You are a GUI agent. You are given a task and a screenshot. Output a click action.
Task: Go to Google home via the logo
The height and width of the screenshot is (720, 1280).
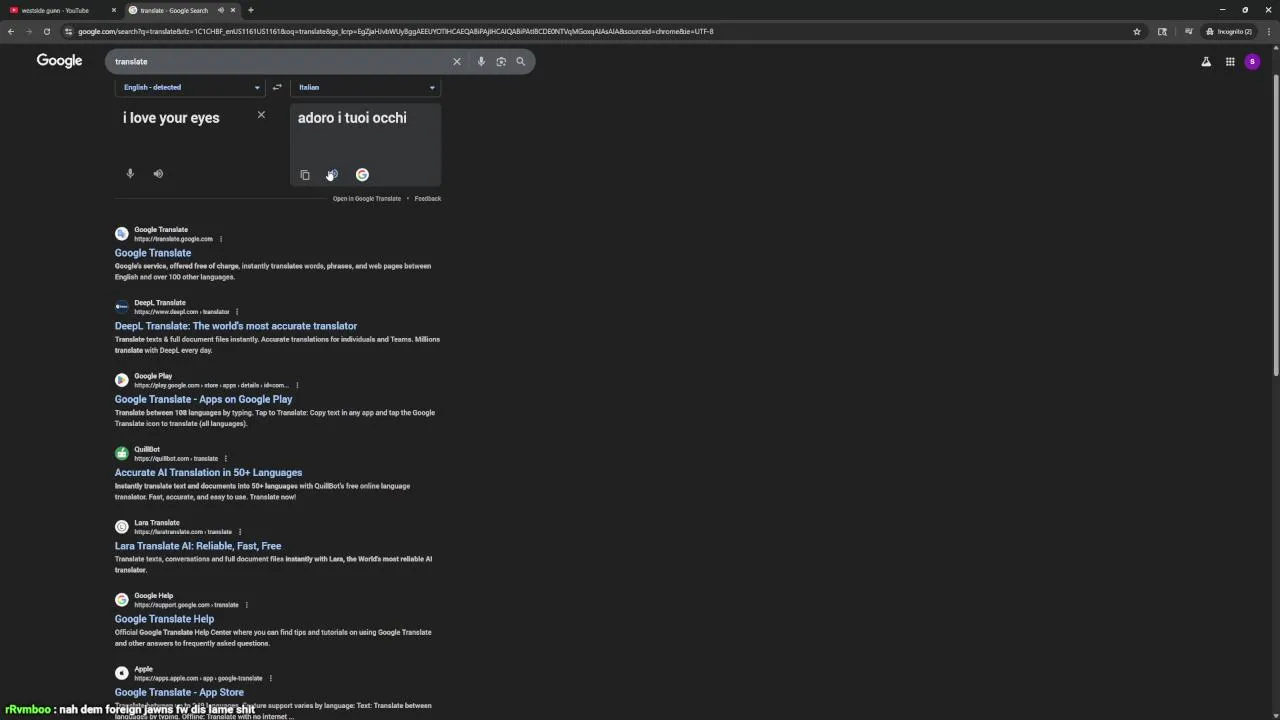(59, 61)
